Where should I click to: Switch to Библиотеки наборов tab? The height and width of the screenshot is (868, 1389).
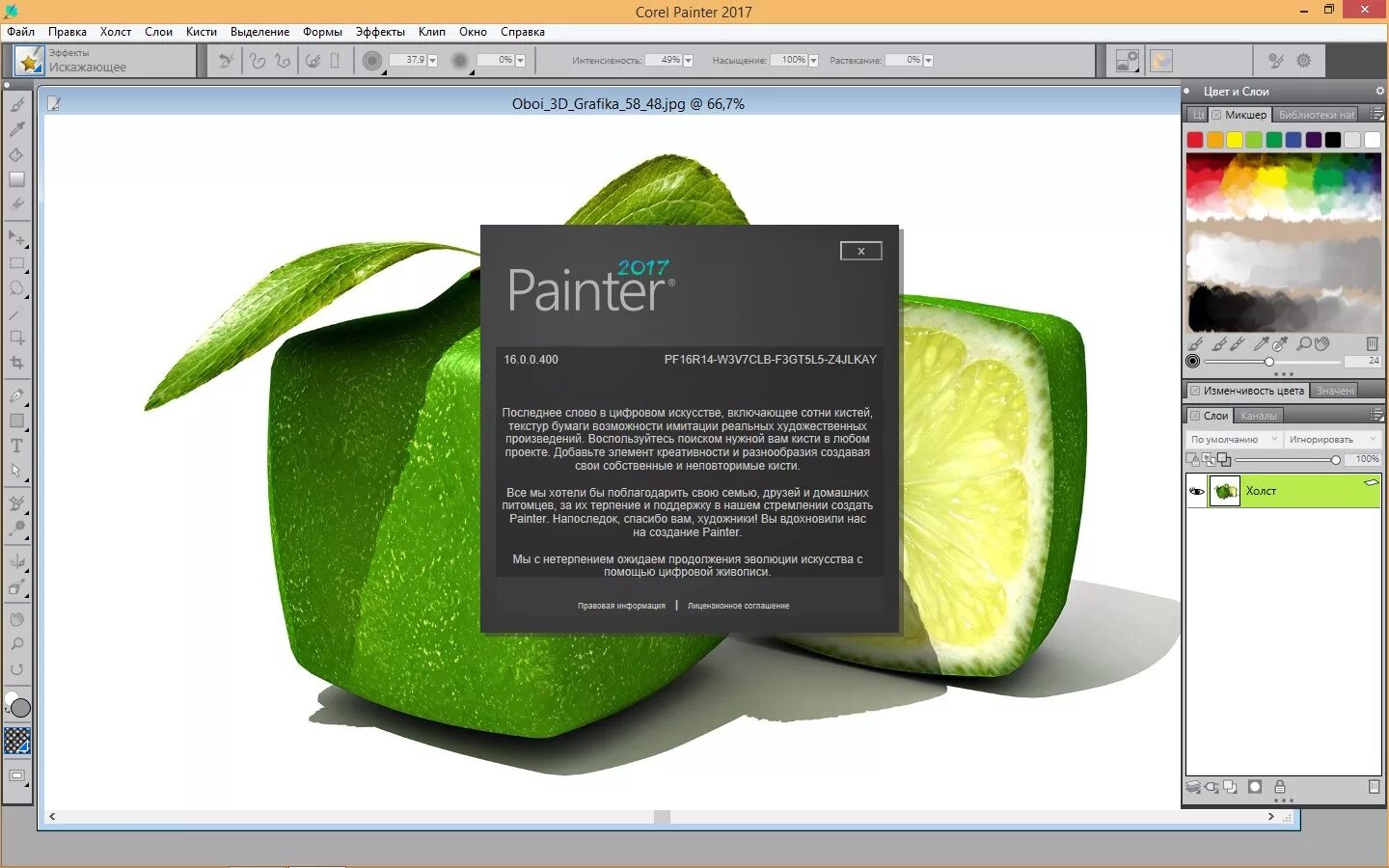pyautogui.click(x=1317, y=115)
